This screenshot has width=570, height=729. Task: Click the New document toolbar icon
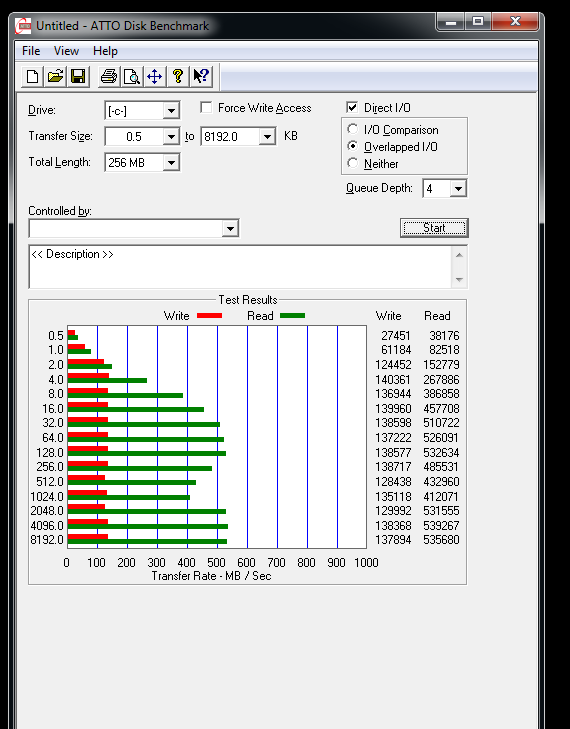33,76
